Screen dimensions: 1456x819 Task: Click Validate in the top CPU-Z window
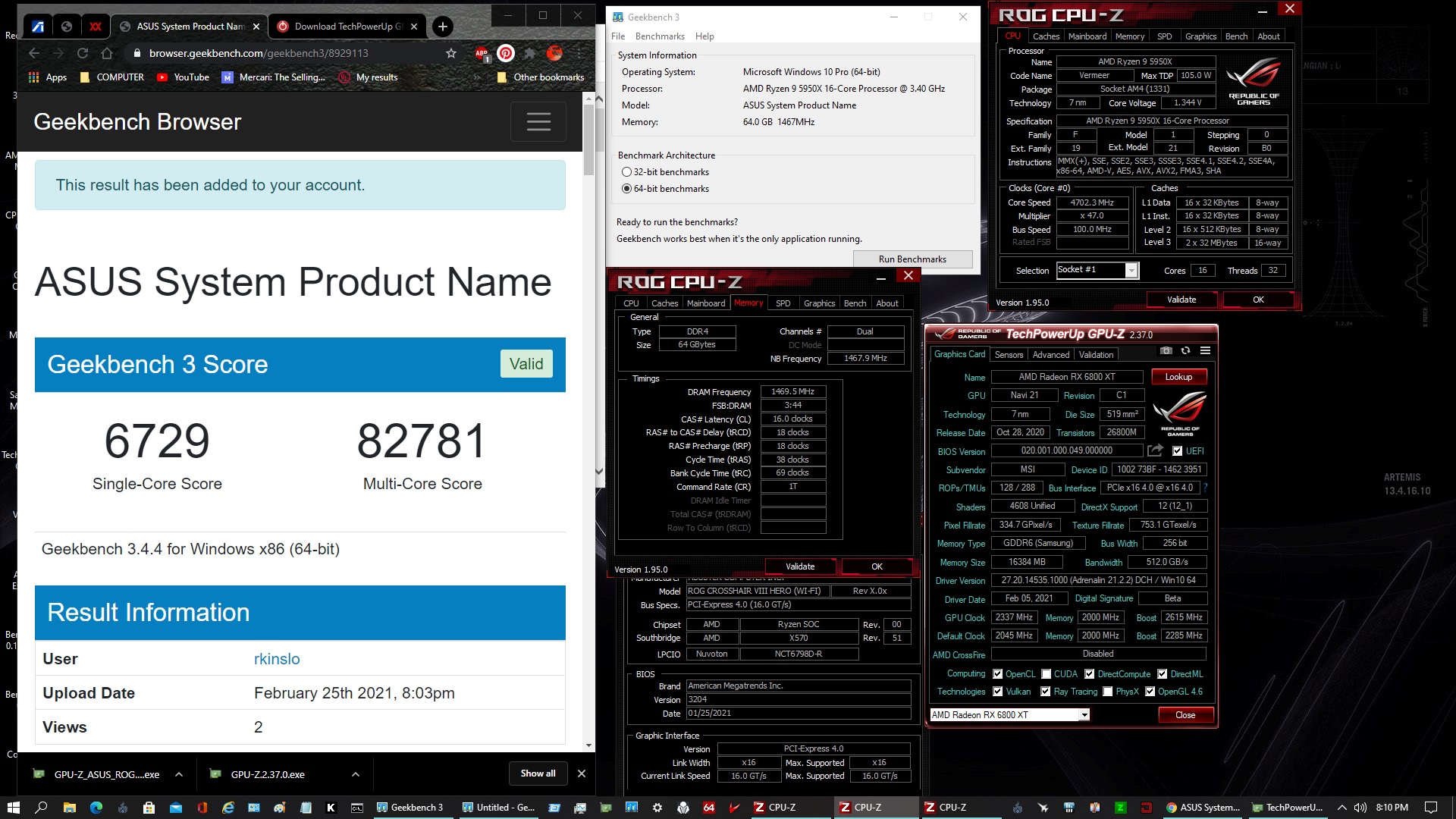pos(1181,300)
